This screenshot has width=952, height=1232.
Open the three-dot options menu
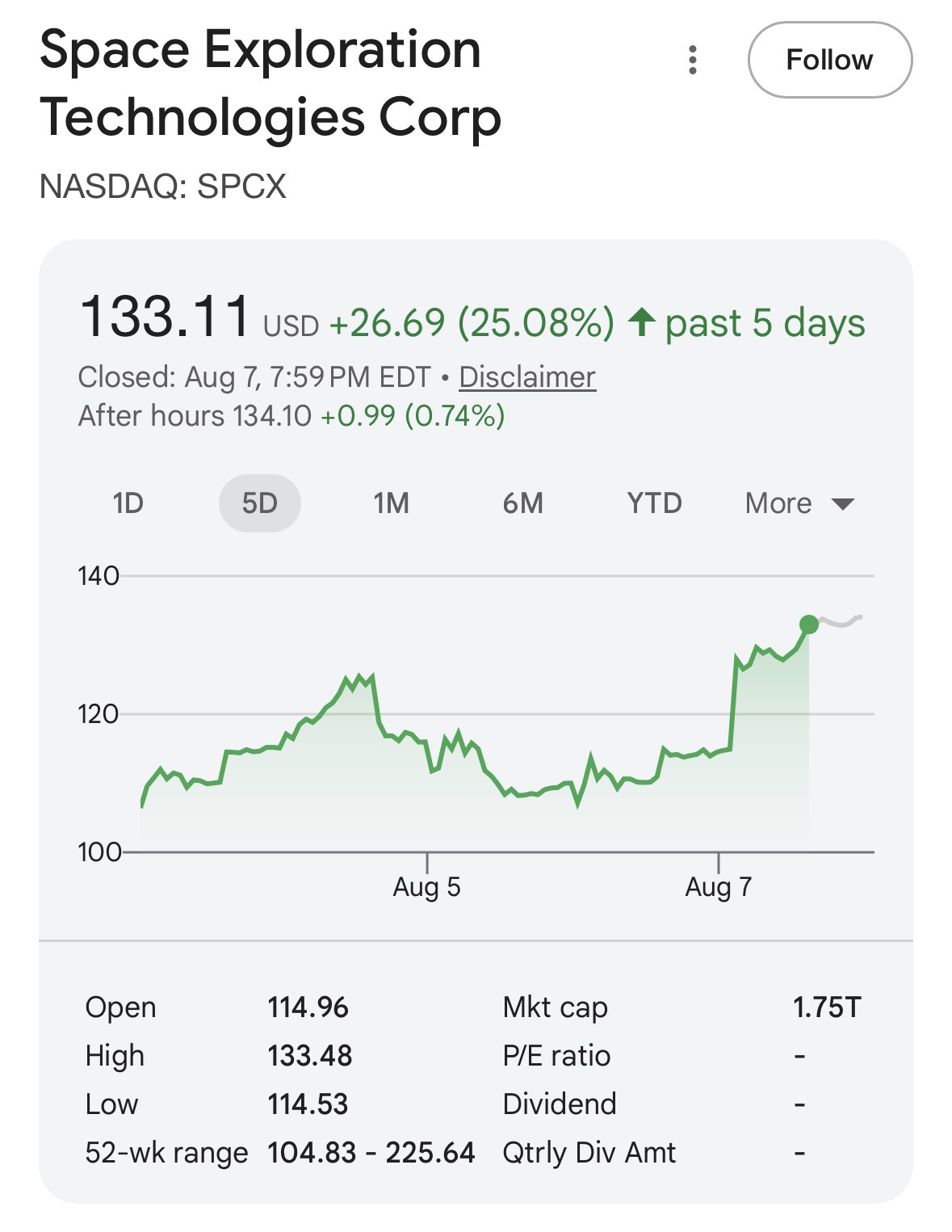tap(692, 60)
